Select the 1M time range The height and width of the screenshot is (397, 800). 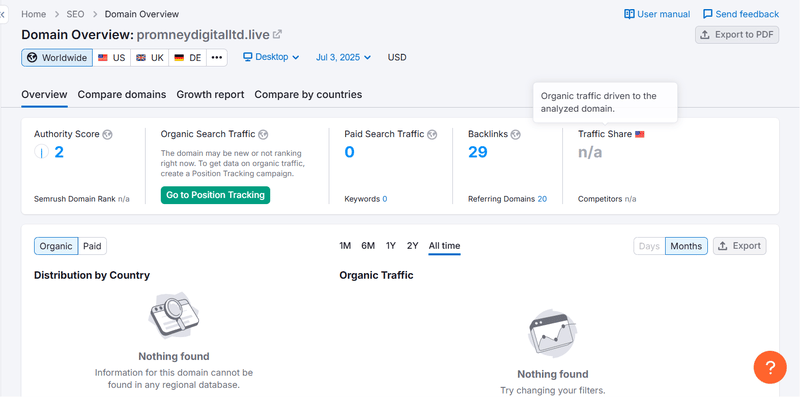(x=345, y=246)
